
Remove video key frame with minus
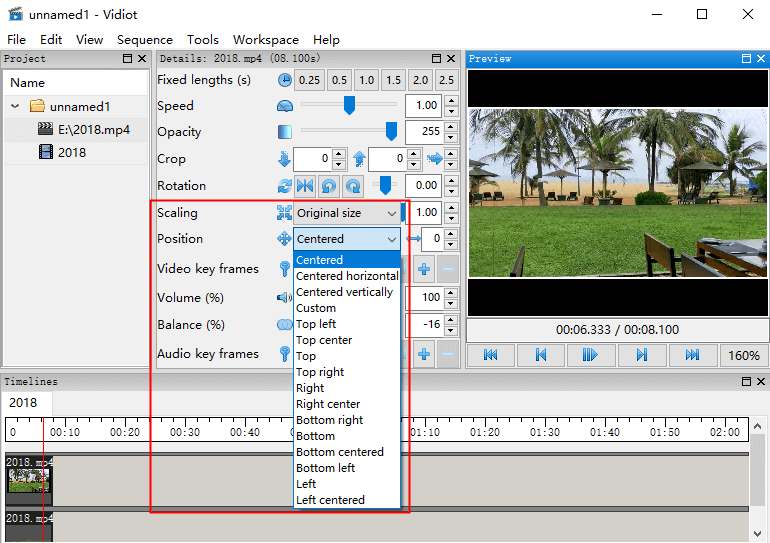pyautogui.click(x=448, y=269)
